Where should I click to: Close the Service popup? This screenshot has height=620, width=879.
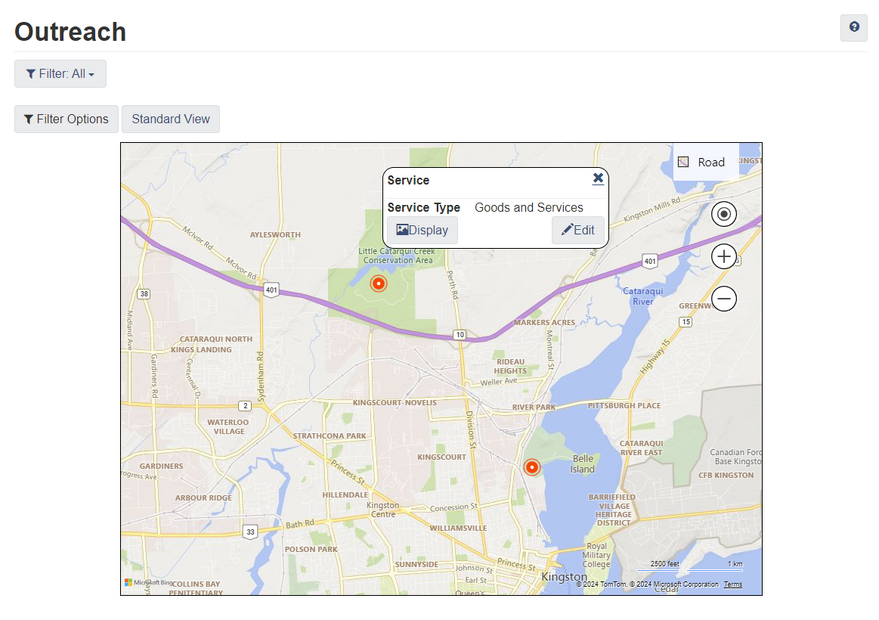click(x=598, y=178)
